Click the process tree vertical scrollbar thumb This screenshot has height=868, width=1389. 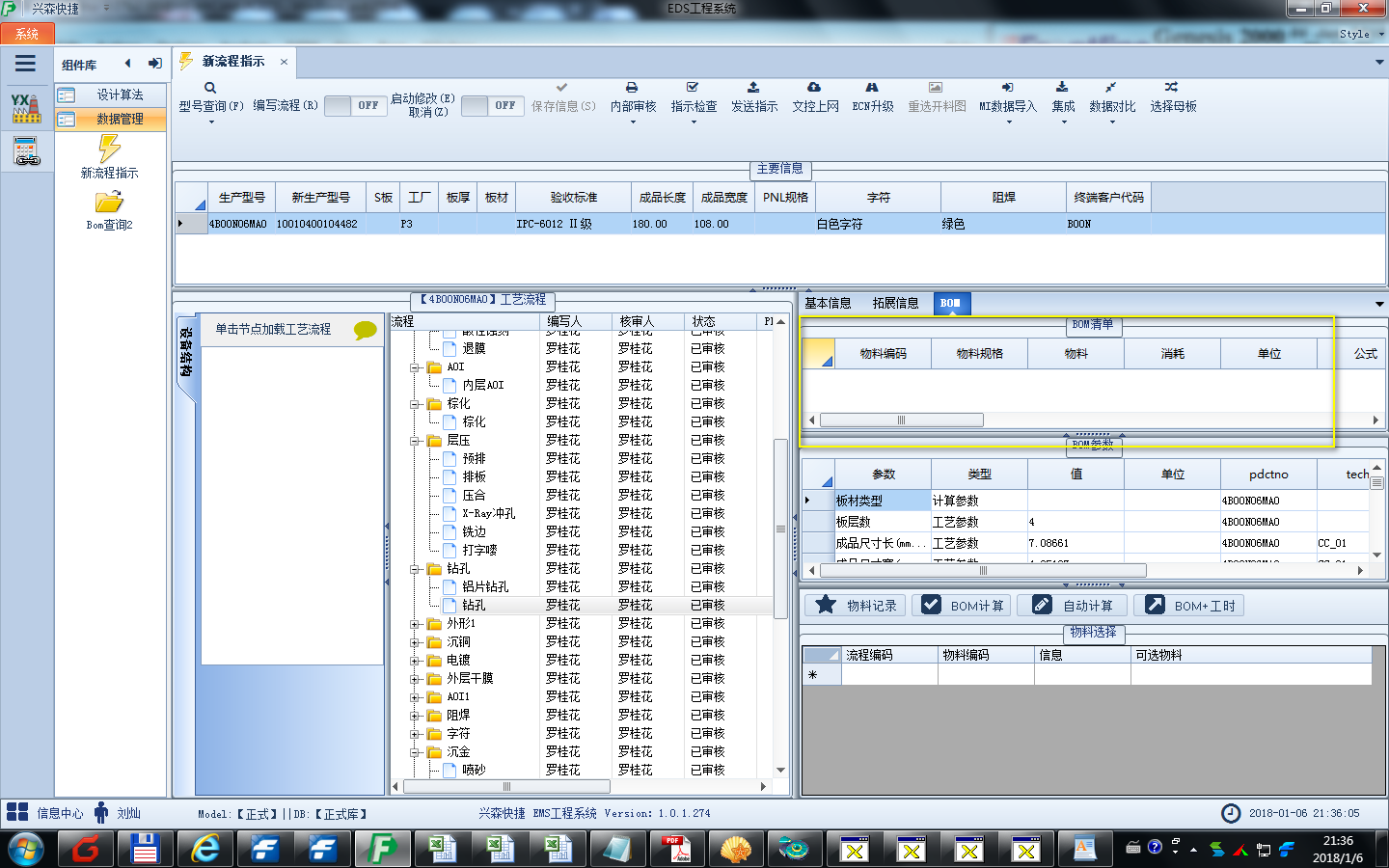coord(780,529)
